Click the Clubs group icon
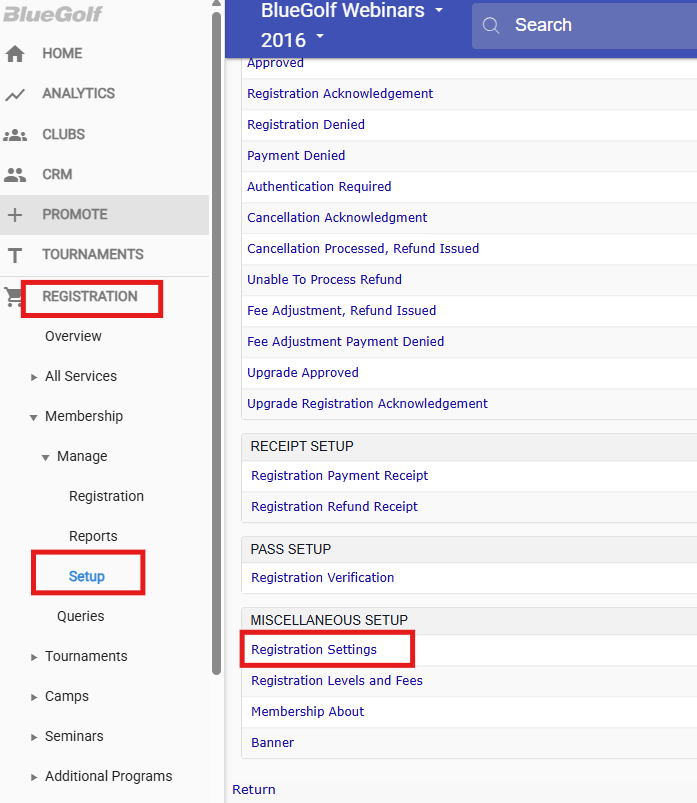697x803 pixels. 15,135
